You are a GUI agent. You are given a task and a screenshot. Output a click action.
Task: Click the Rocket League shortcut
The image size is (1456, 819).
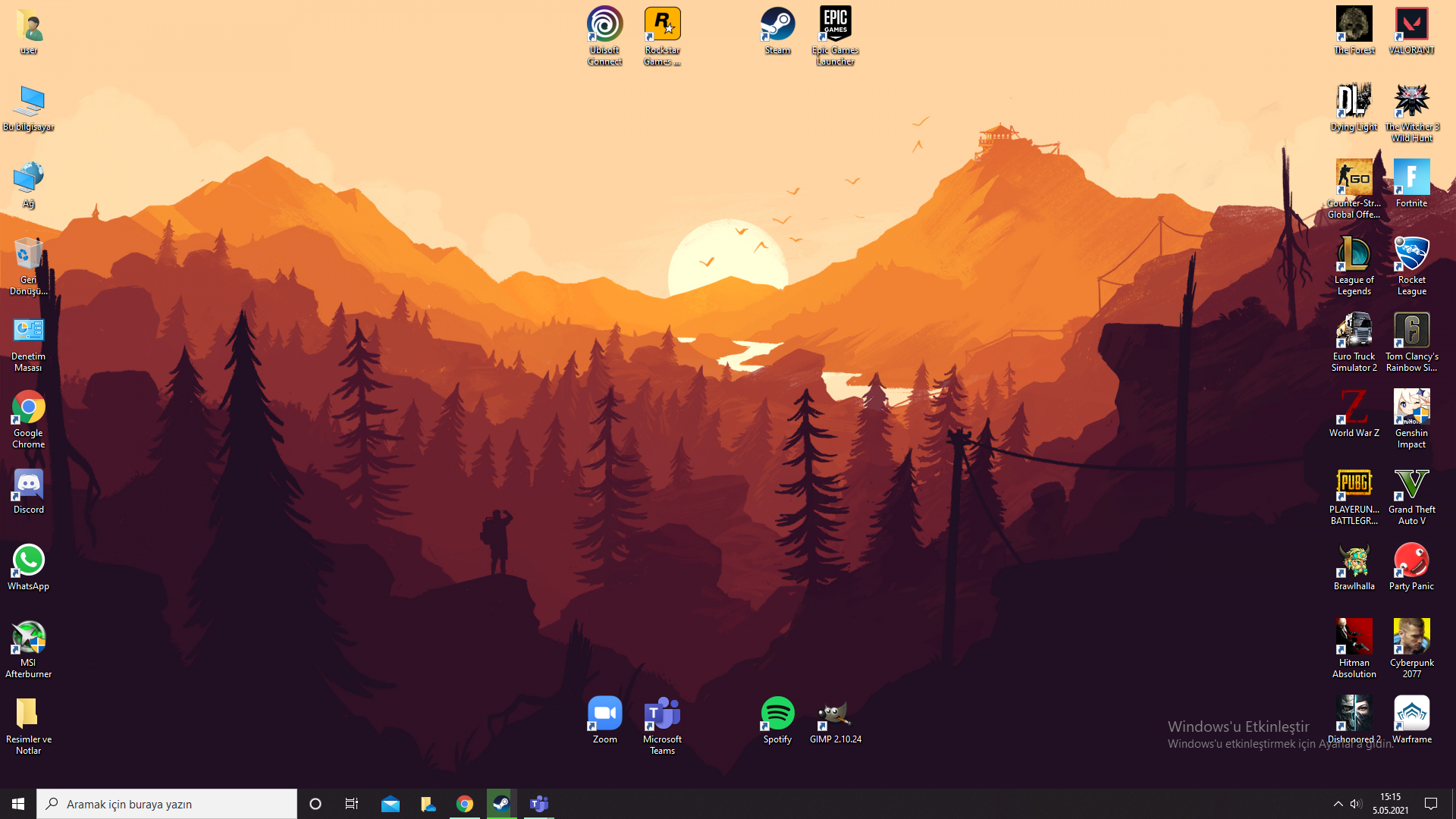[1411, 255]
